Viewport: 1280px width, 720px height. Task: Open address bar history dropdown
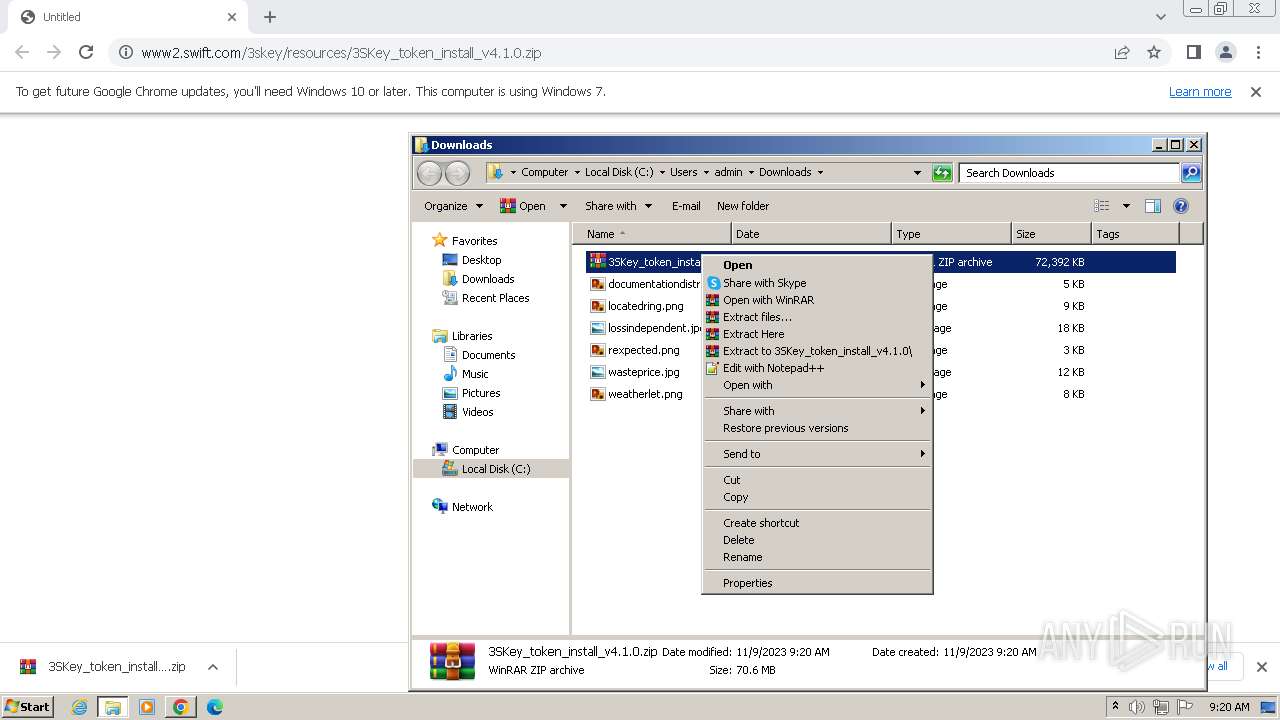point(917,172)
